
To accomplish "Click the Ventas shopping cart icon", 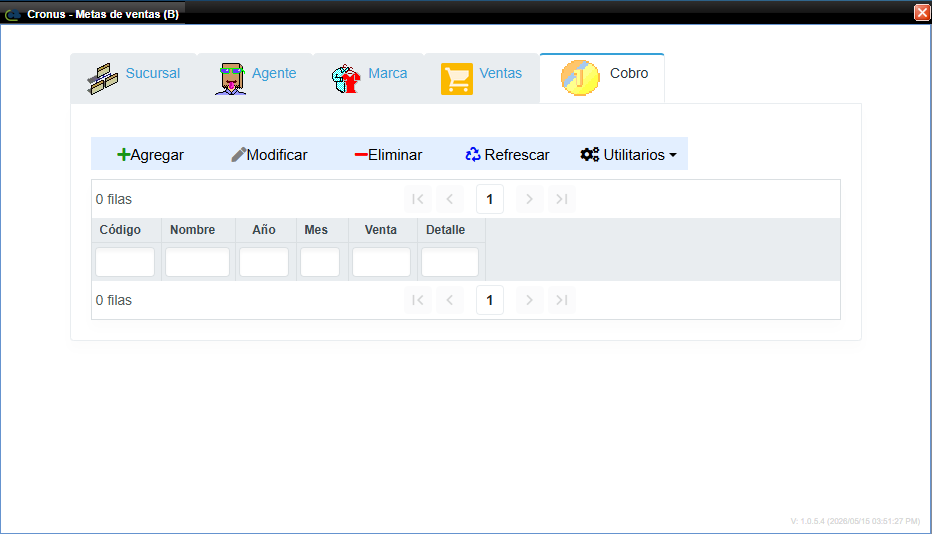I will (x=456, y=78).
